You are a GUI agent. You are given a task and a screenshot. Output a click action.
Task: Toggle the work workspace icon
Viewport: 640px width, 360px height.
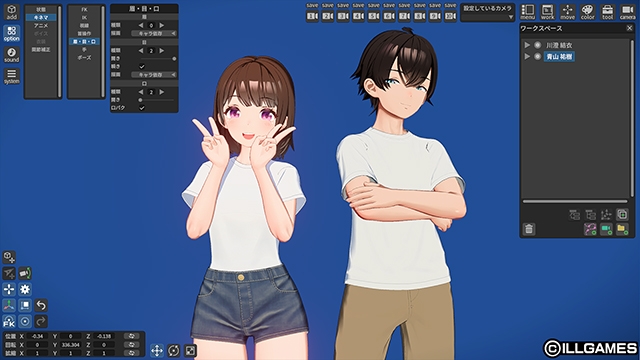coord(548,12)
